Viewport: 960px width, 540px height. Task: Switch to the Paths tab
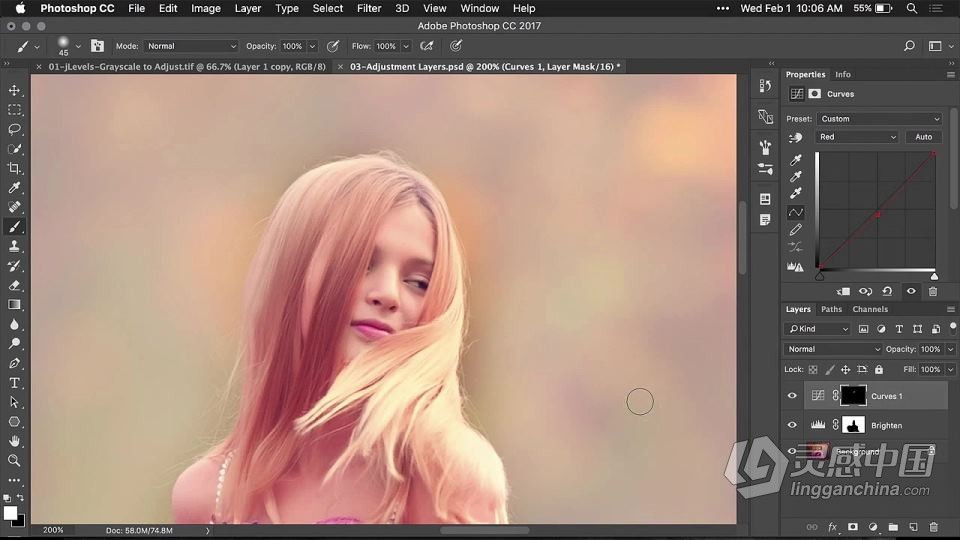tap(831, 309)
